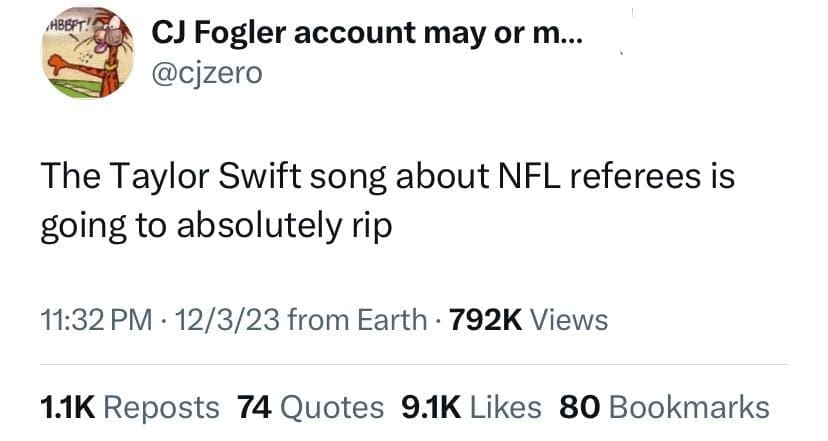828x441 pixels.
Task: Click the "74" quote count number
Action: [x=255, y=407]
